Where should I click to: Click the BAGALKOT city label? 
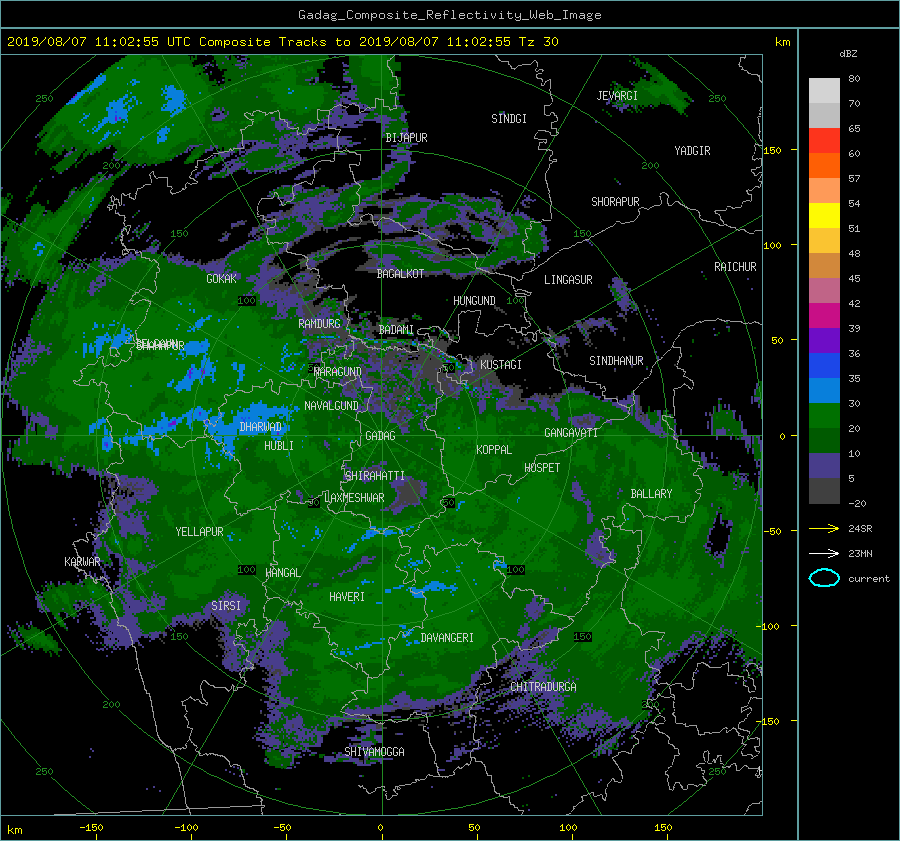400,274
